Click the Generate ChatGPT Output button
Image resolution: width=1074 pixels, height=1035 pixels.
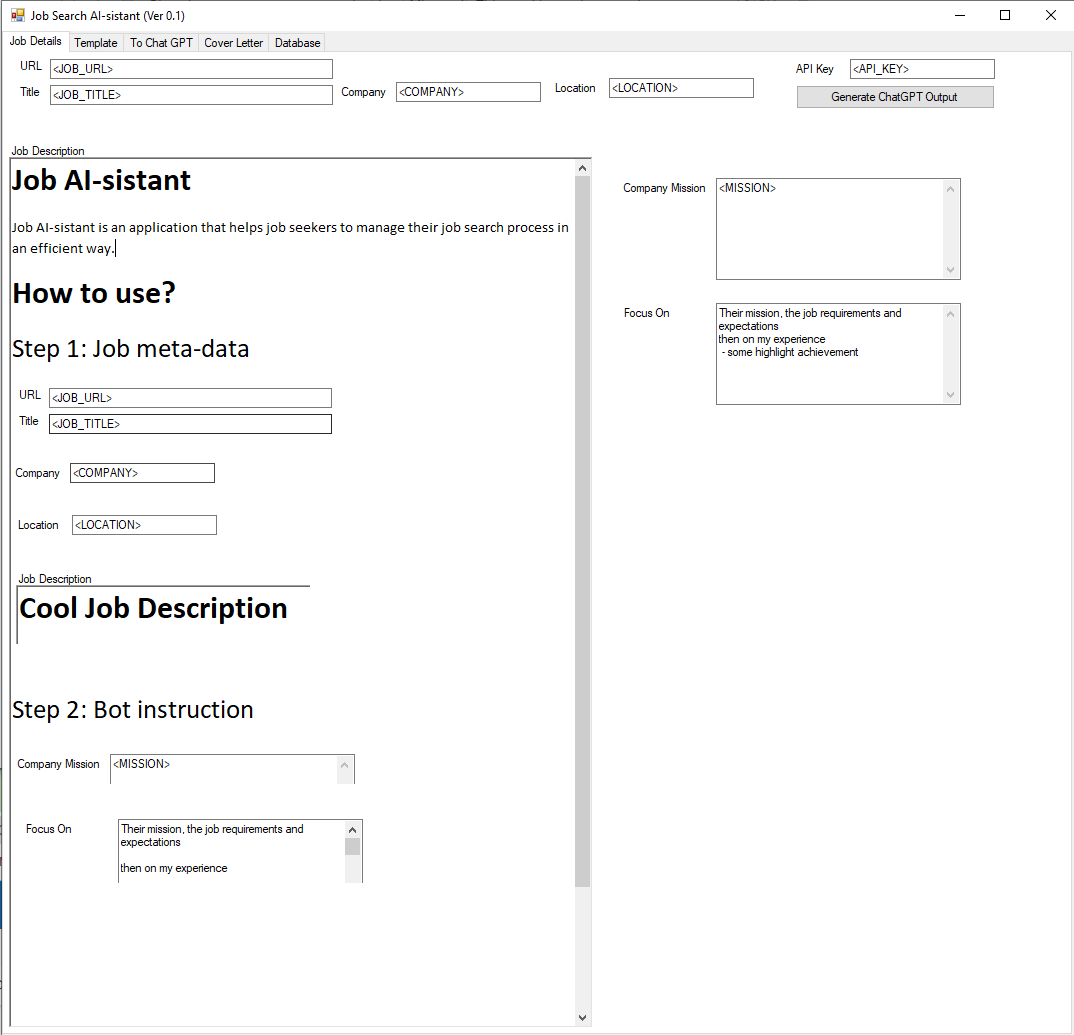tap(895, 97)
